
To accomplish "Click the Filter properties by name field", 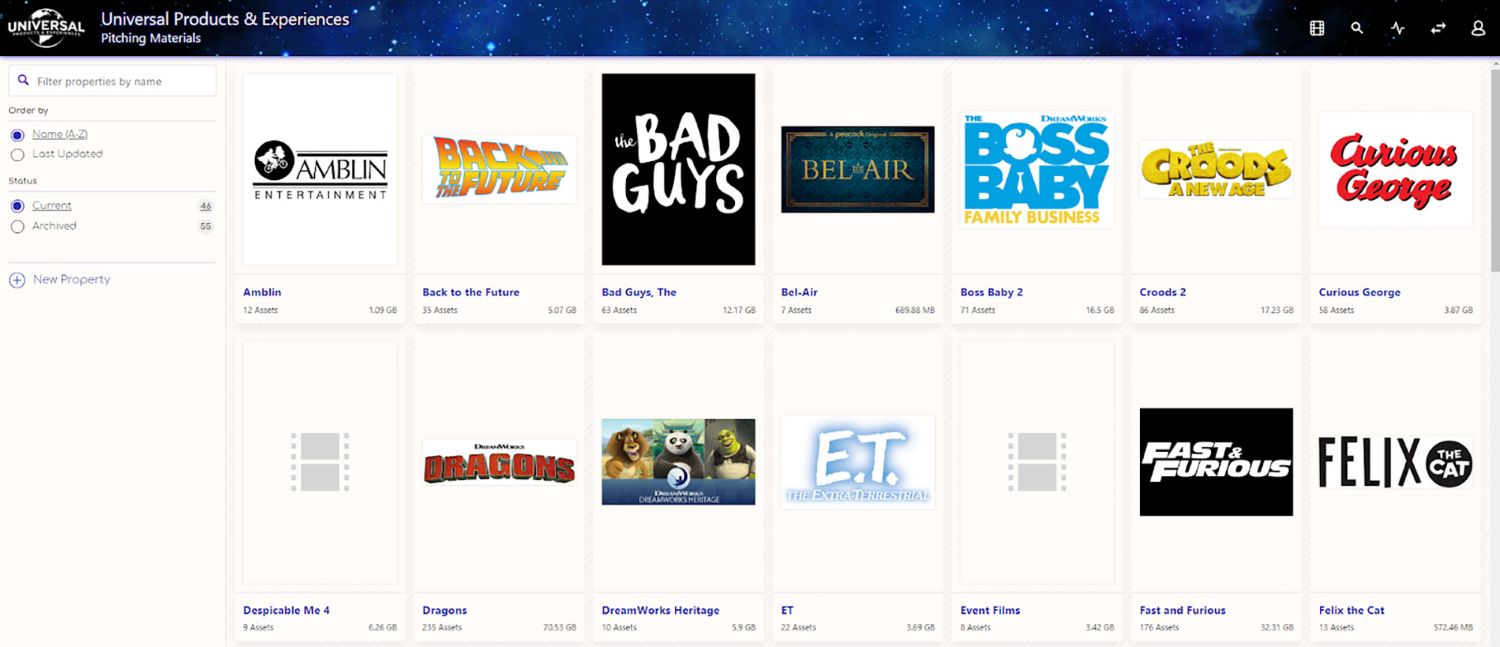I will click(x=112, y=81).
